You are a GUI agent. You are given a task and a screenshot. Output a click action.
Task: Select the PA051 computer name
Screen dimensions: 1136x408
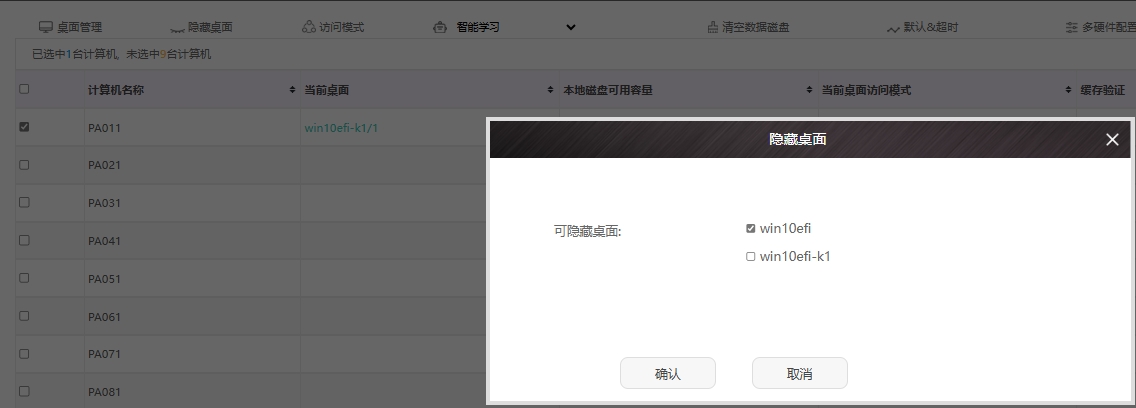tap(104, 279)
